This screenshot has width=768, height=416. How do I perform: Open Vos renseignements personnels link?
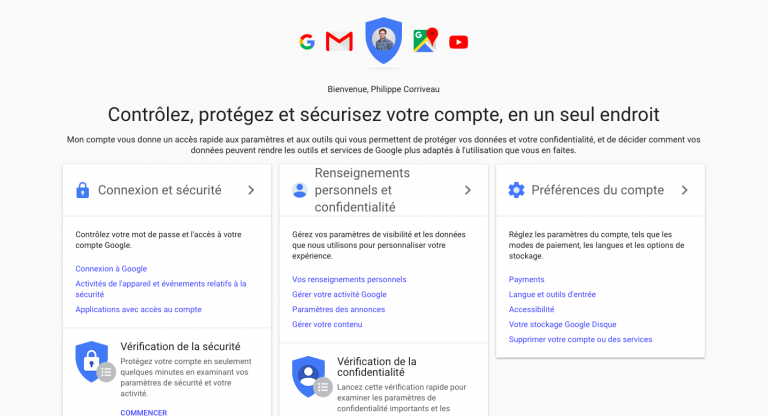coord(349,279)
